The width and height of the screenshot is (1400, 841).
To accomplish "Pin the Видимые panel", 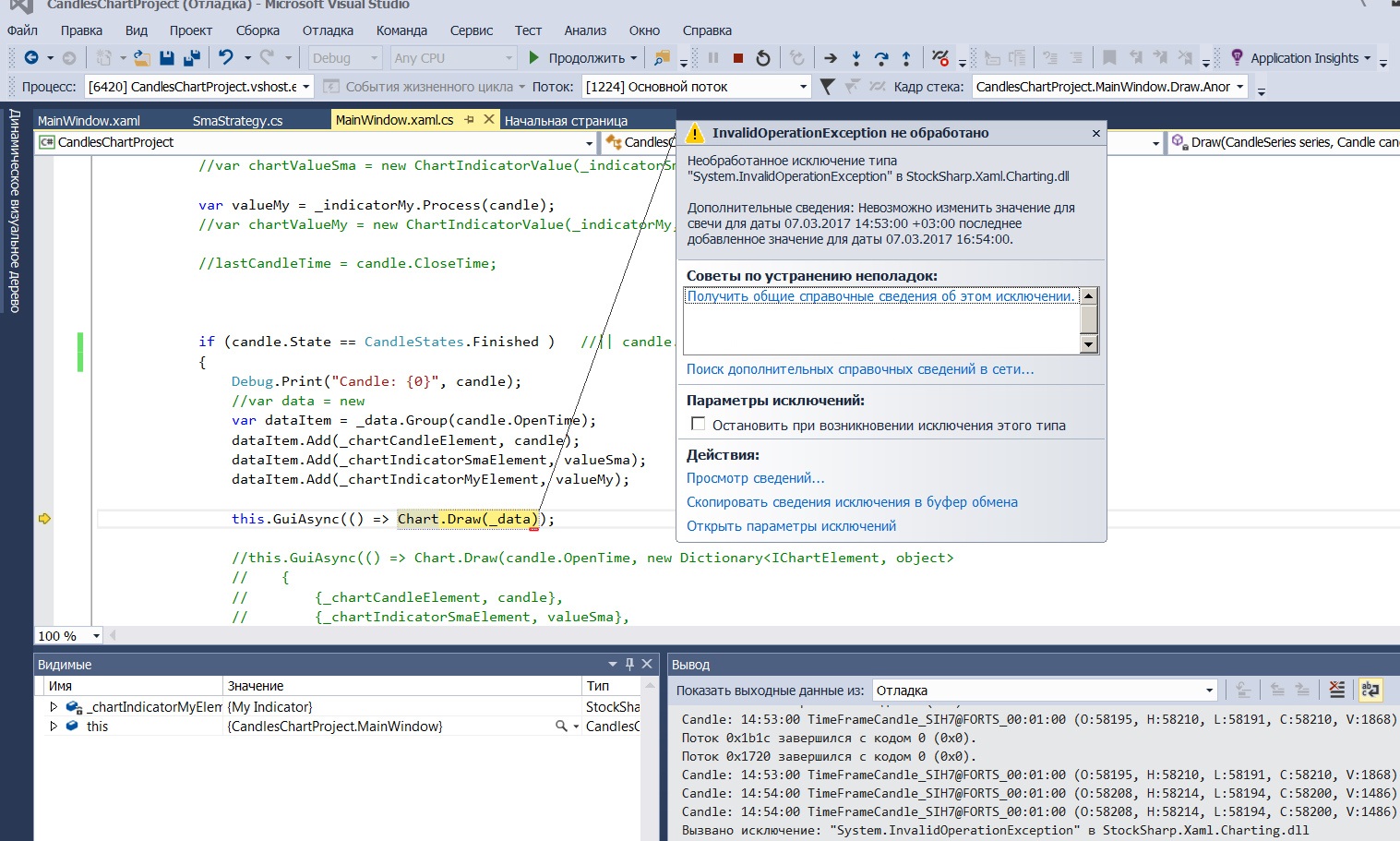I will tap(629, 664).
